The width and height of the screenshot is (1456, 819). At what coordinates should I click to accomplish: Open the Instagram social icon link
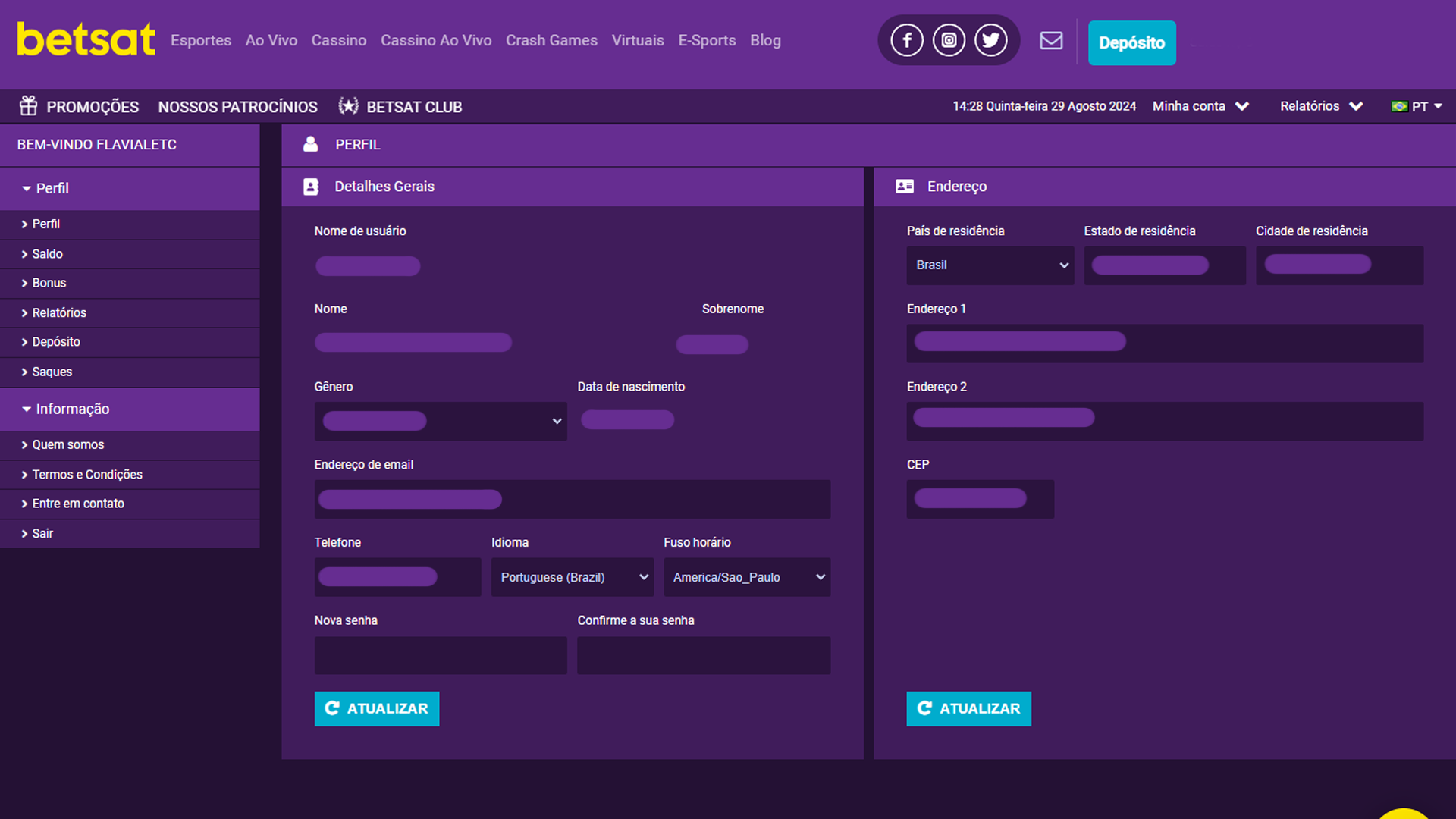pos(947,41)
